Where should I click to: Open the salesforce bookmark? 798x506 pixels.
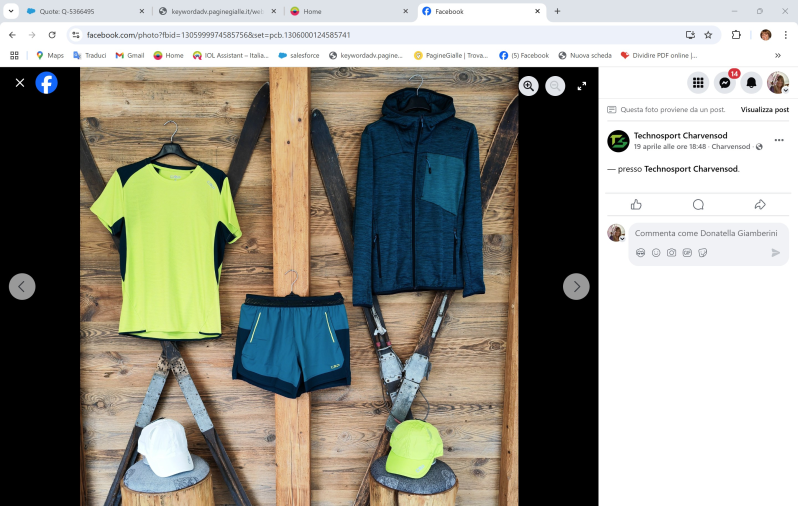299,55
